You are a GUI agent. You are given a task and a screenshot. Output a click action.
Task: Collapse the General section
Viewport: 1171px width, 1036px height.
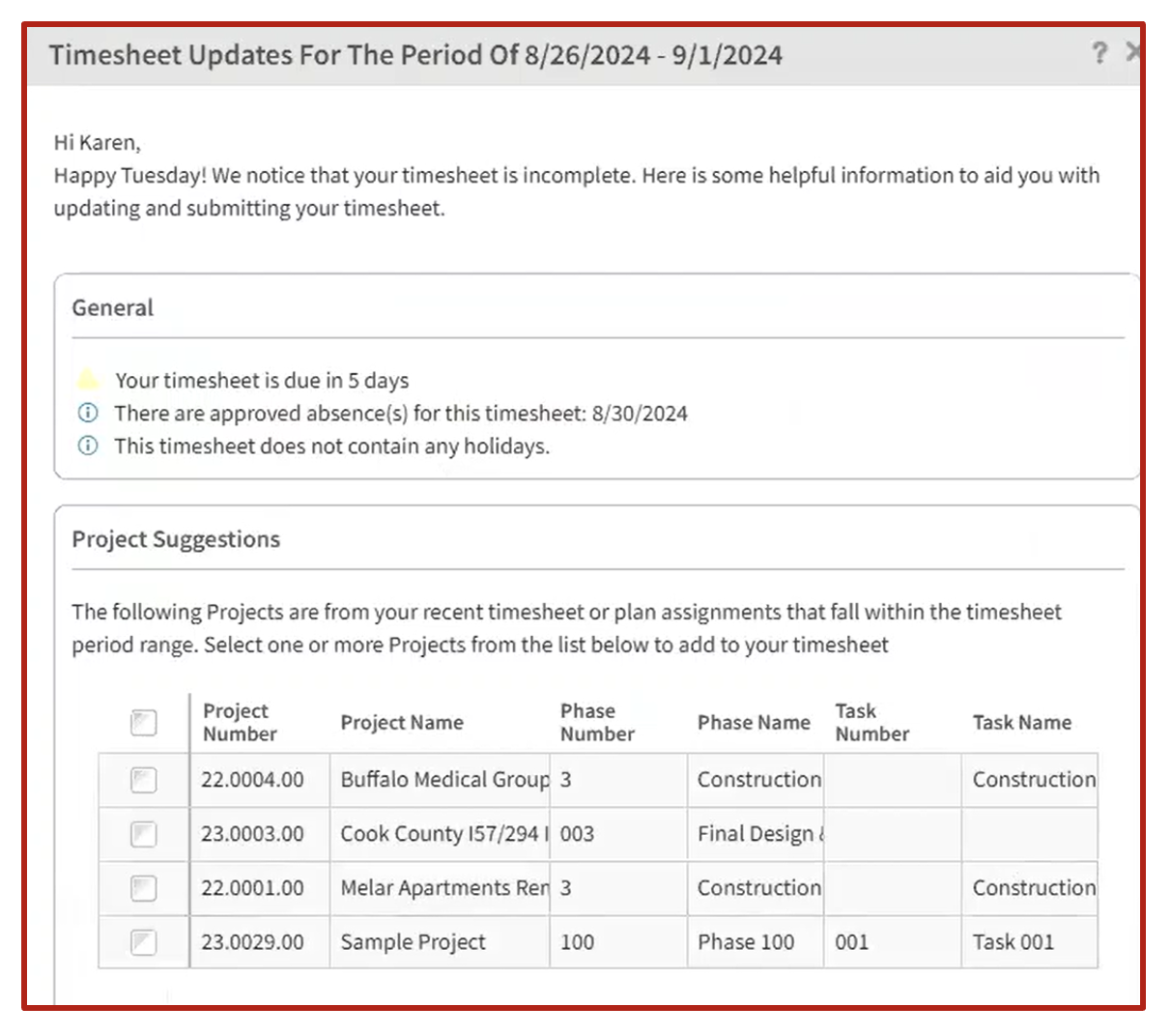tap(112, 307)
